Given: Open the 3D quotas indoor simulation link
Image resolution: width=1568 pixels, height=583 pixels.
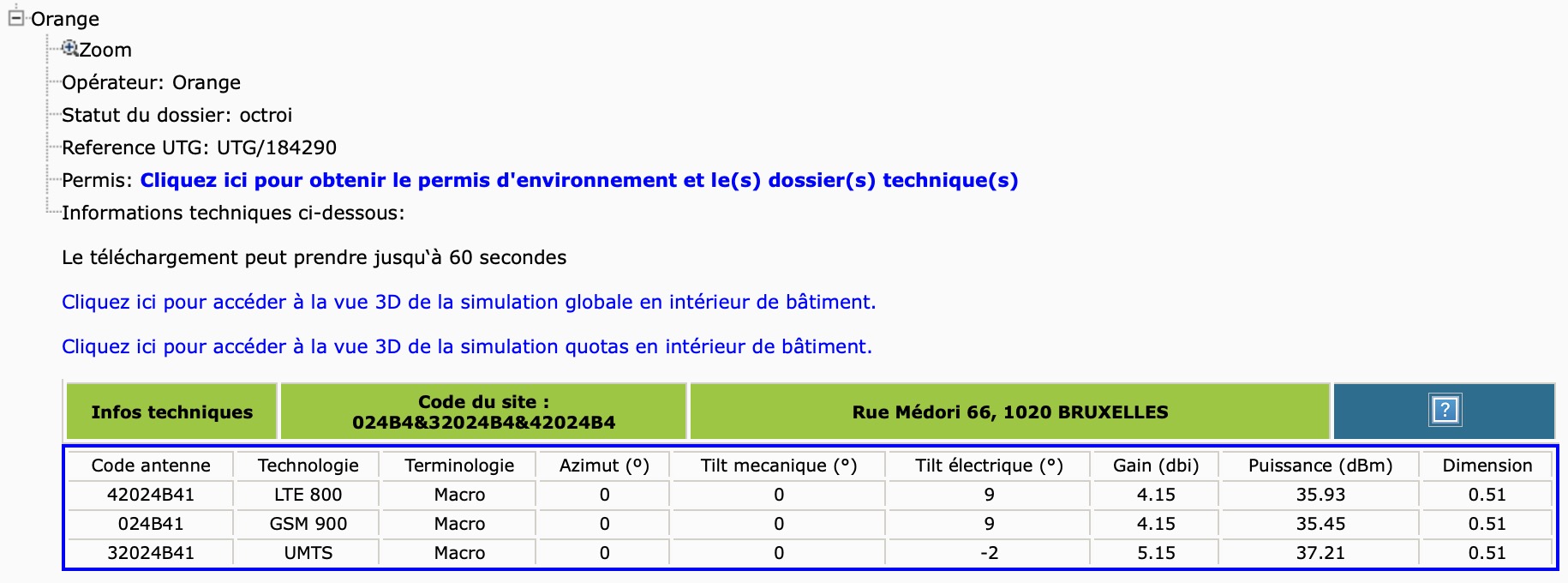Looking at the screenshot, I should [467, 346].
